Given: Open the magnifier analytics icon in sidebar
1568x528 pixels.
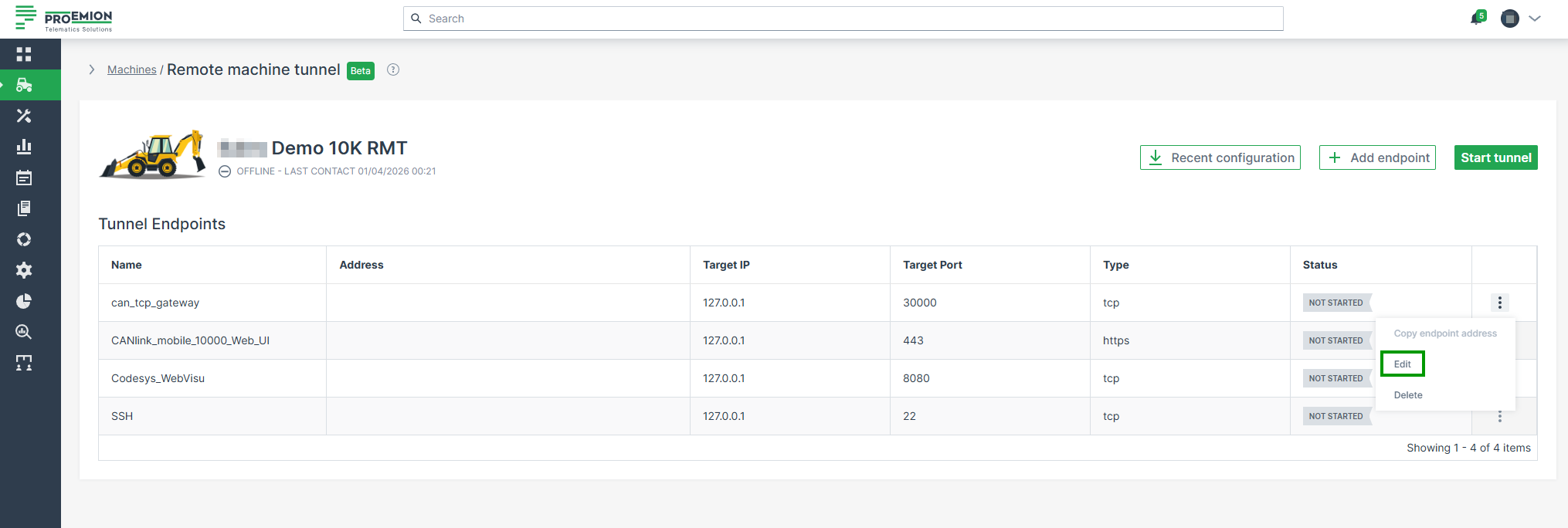Looking at the screenshot, I should (24, 332).
